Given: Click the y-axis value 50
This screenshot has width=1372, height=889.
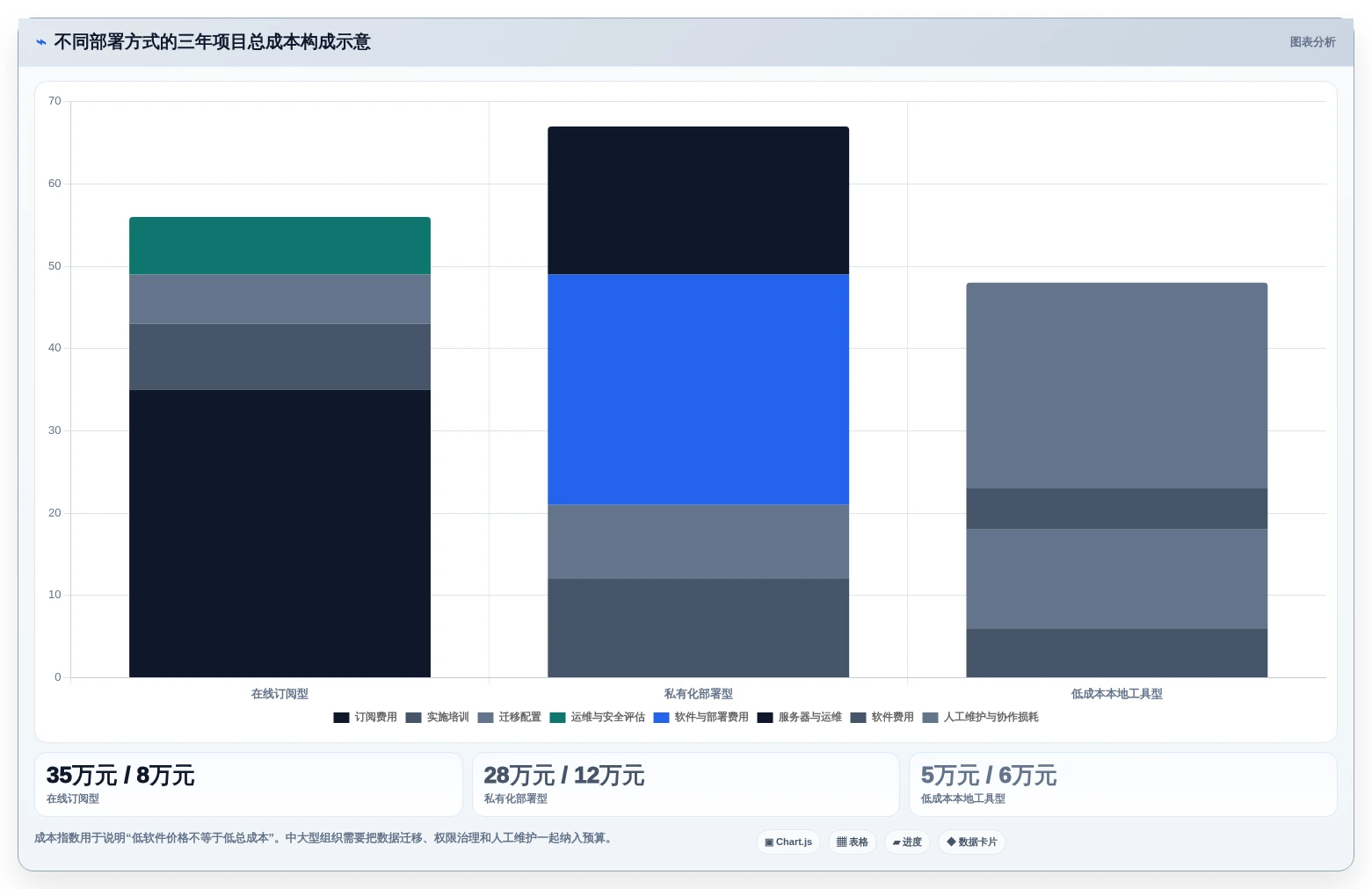Looking at the screenshot, I should (54, 266).
